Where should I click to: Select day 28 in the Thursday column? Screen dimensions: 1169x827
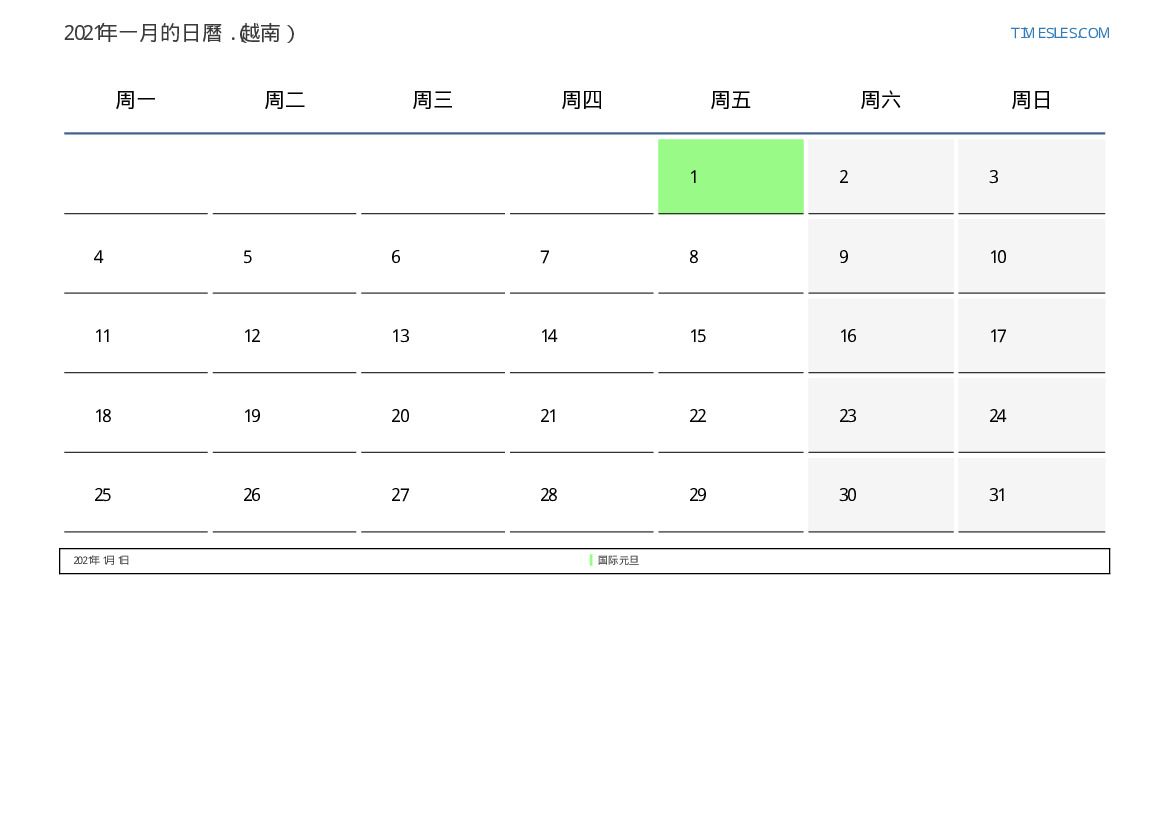click(582, 494)
